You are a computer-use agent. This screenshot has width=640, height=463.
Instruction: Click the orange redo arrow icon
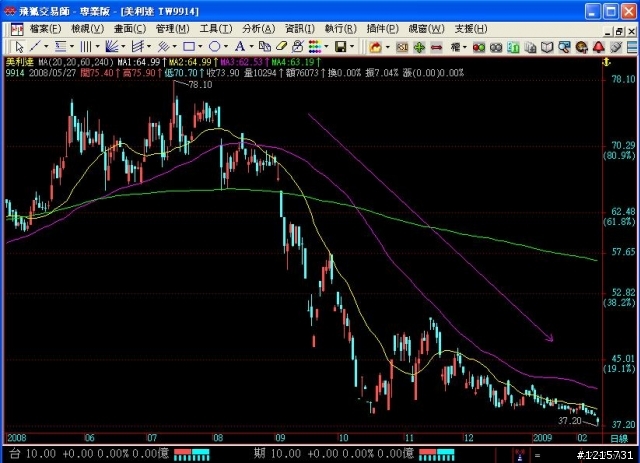tap(375, 47)
